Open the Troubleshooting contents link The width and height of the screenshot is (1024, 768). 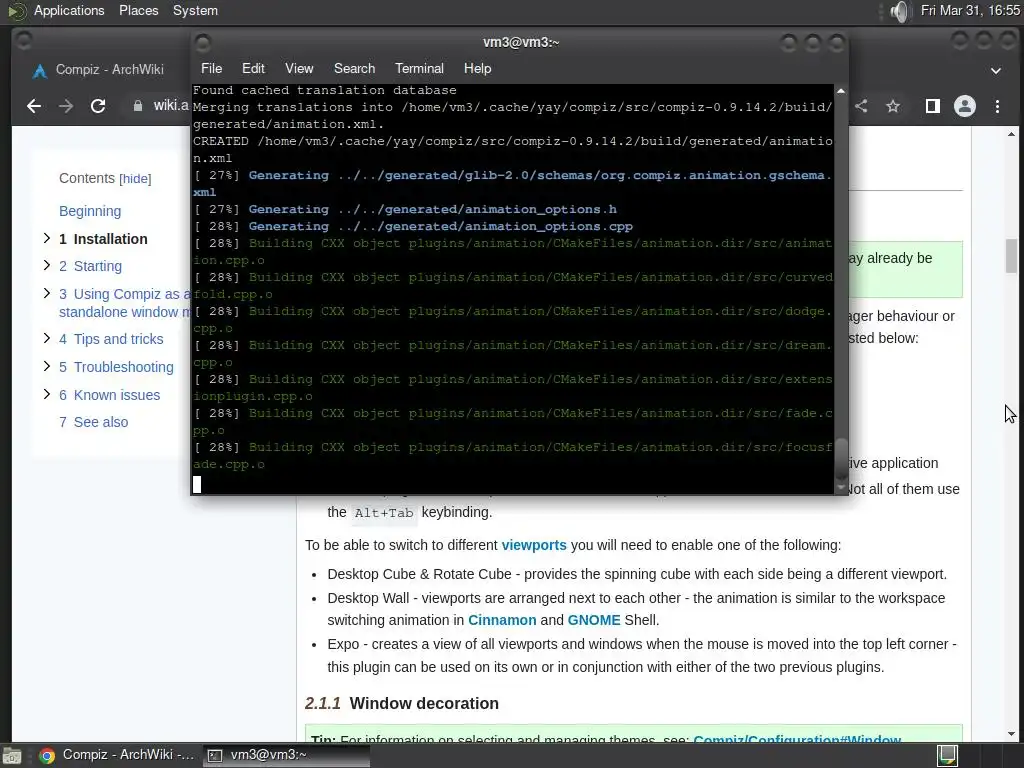coord(116,367)
